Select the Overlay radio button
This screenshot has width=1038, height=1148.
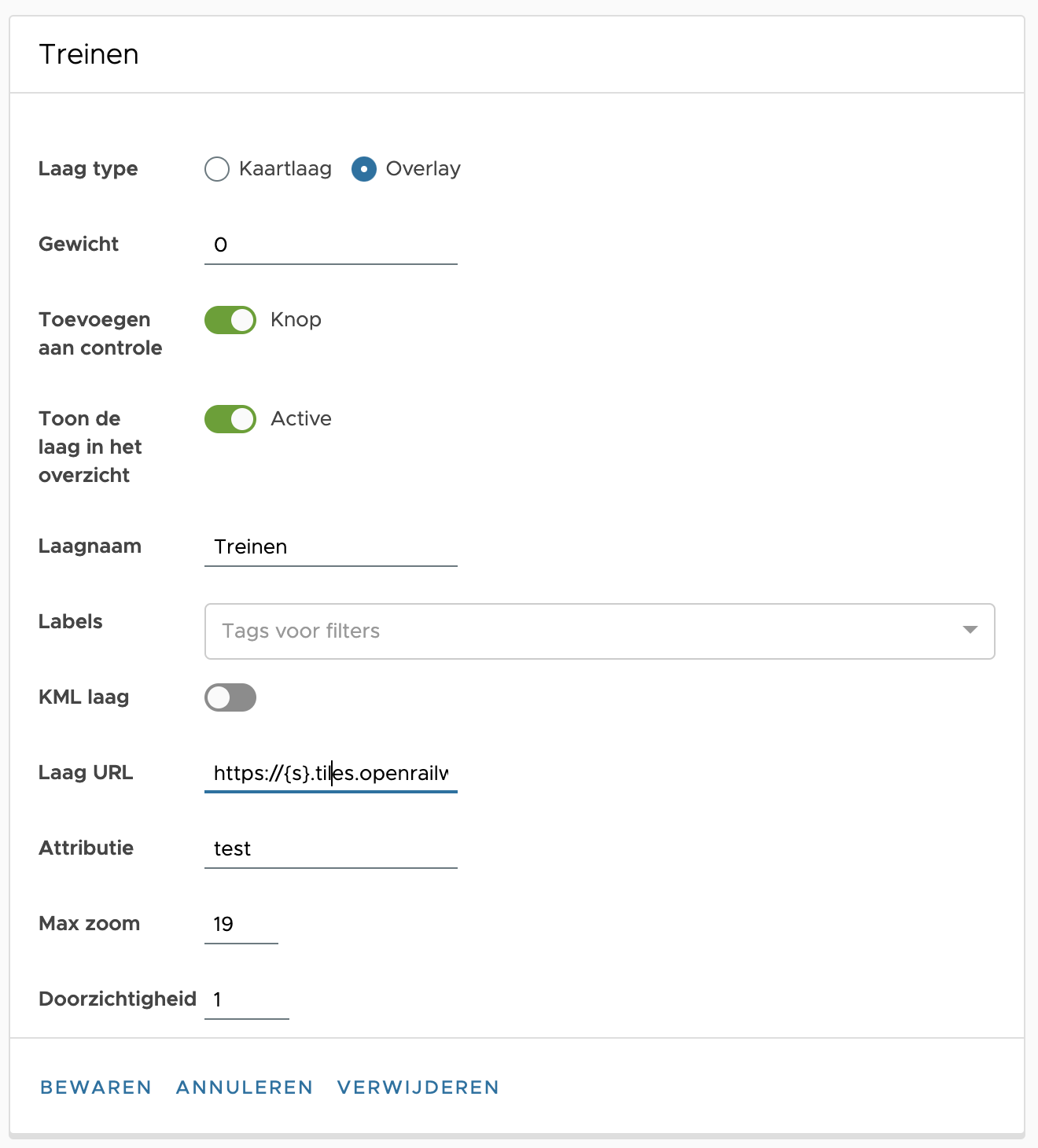364,169
